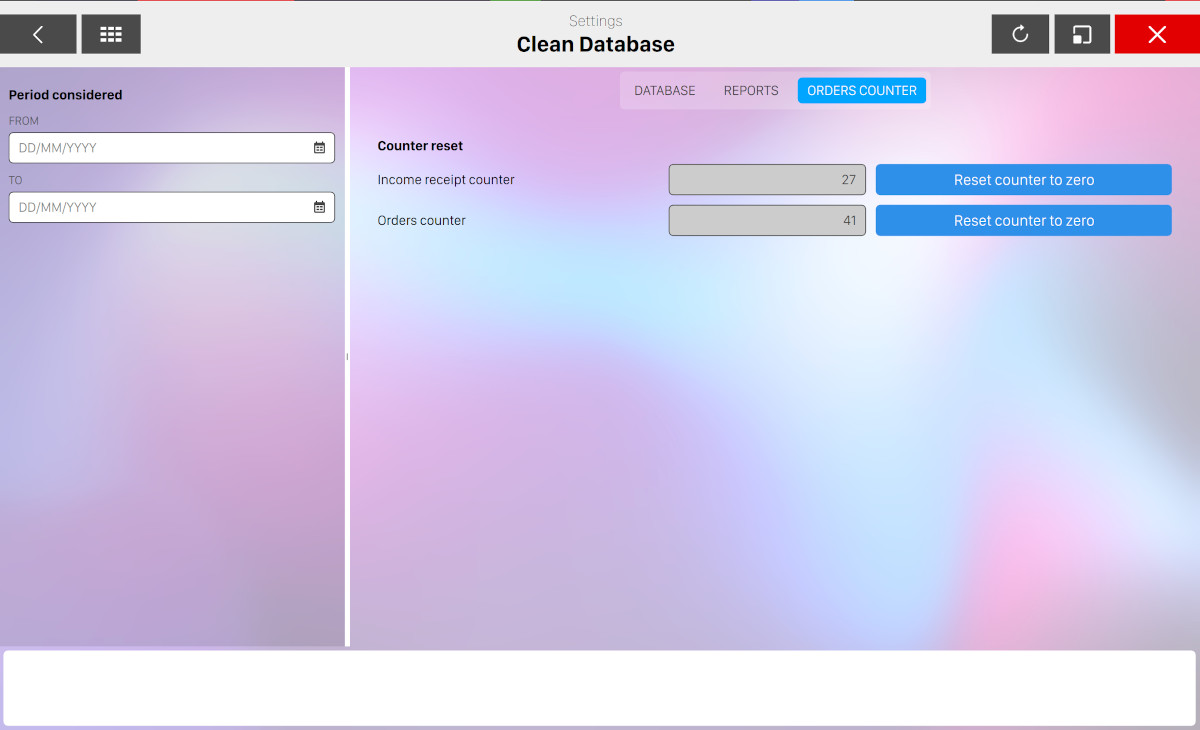Click the refresh icon in the header
The width and height of the screenshot is (1200, 730).
click(x=1020, y=34)
